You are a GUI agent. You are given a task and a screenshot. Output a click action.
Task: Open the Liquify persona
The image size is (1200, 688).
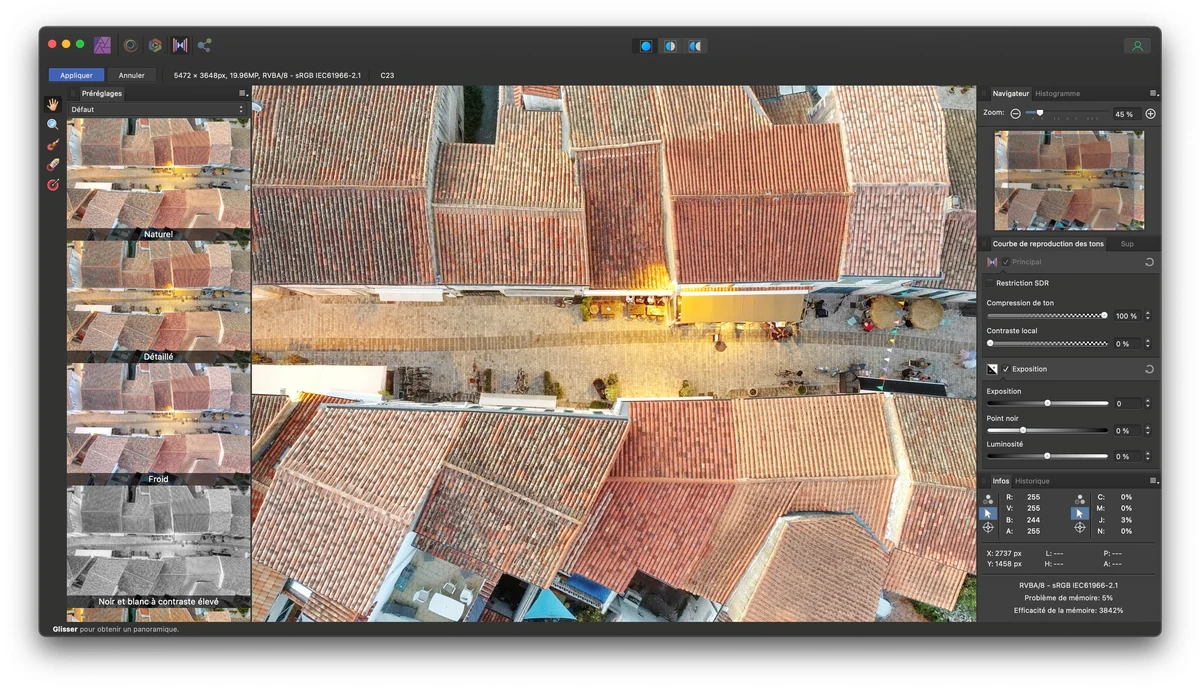pyautogui.click(x=130, y=45)
